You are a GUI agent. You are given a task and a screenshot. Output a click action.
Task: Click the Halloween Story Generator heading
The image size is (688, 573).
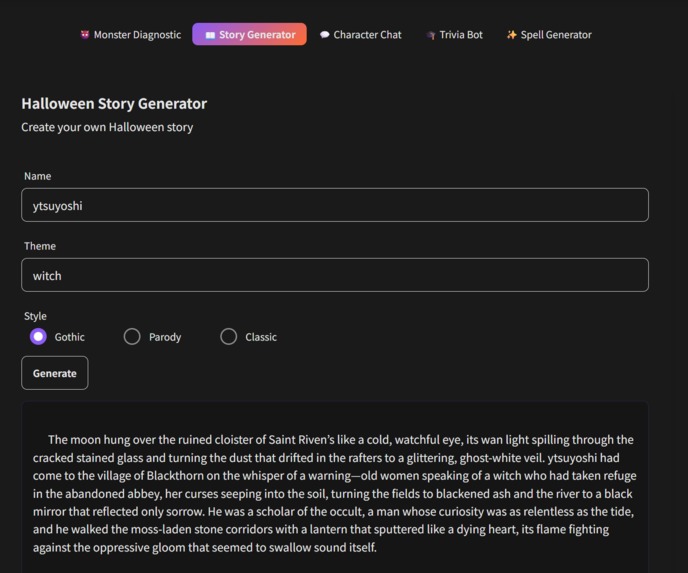tap(114, 104)
